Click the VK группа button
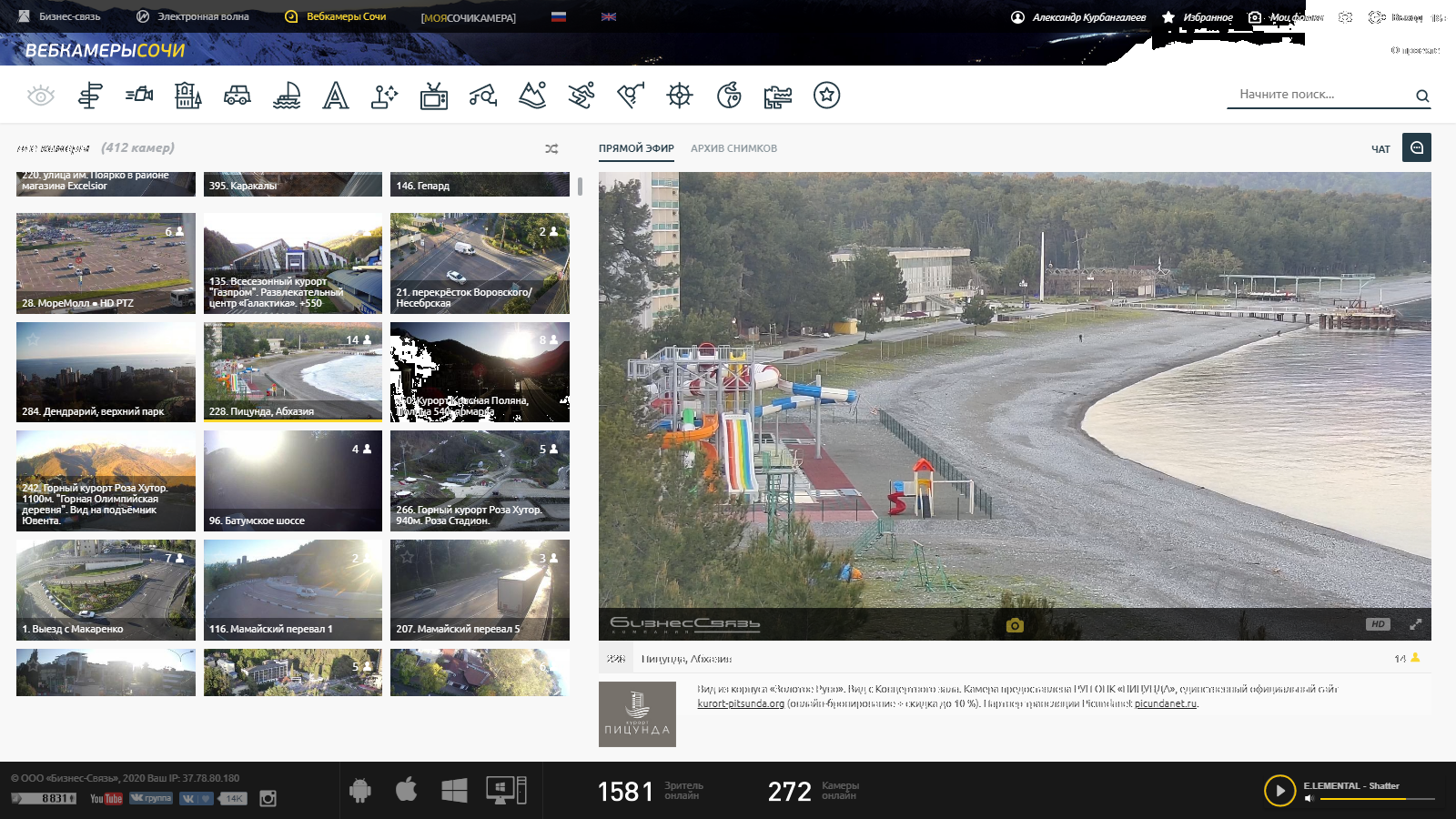Viewport: 1456px width, 819px height. (151, 798)
